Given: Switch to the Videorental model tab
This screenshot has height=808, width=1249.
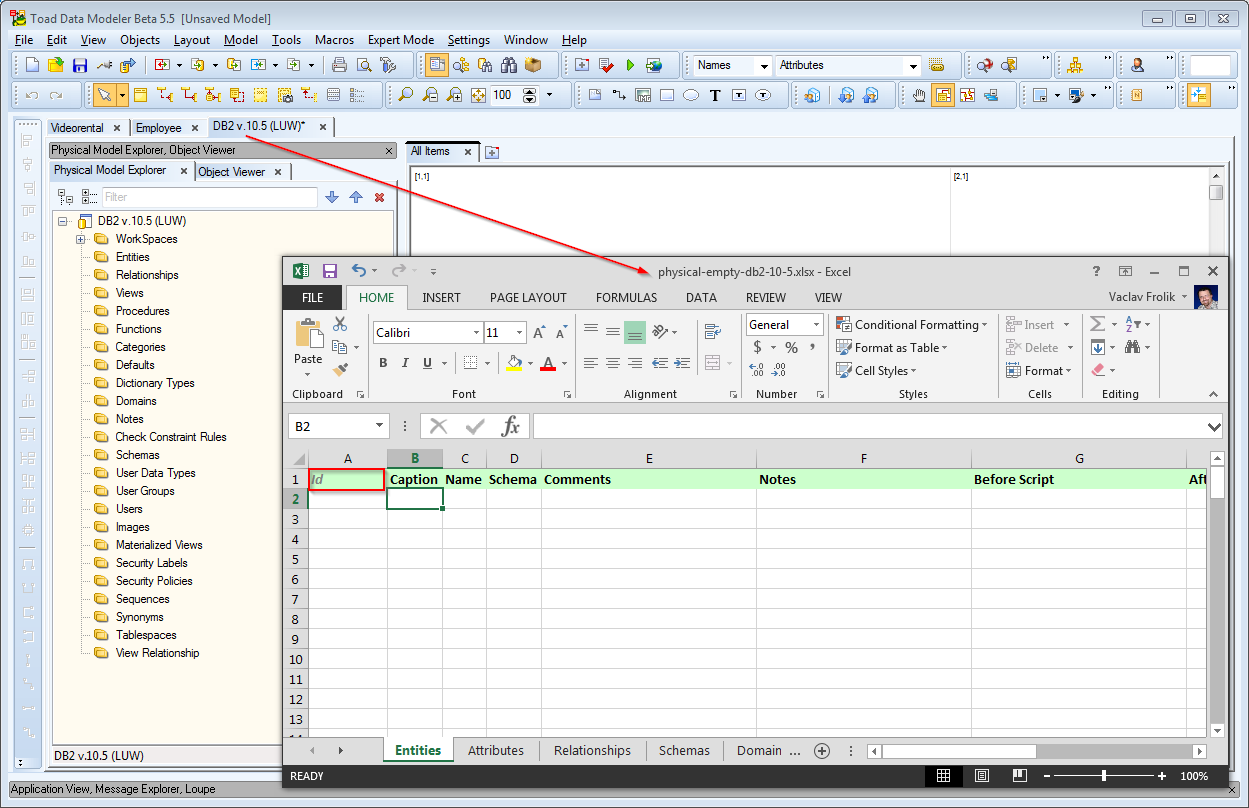Looking at the screenshot, I should pos(77,128).
